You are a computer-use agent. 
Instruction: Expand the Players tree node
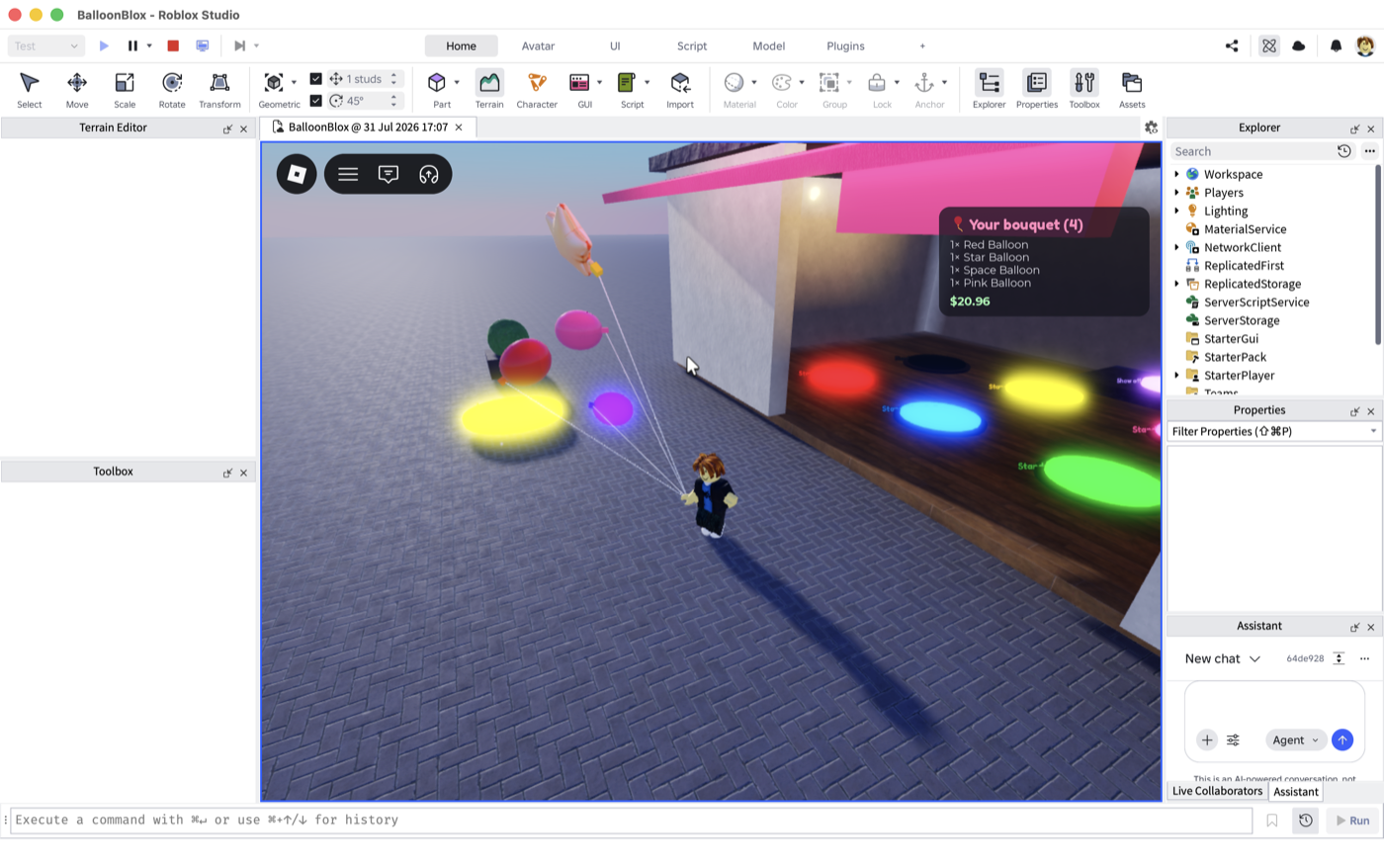(x=1176, y=193)
